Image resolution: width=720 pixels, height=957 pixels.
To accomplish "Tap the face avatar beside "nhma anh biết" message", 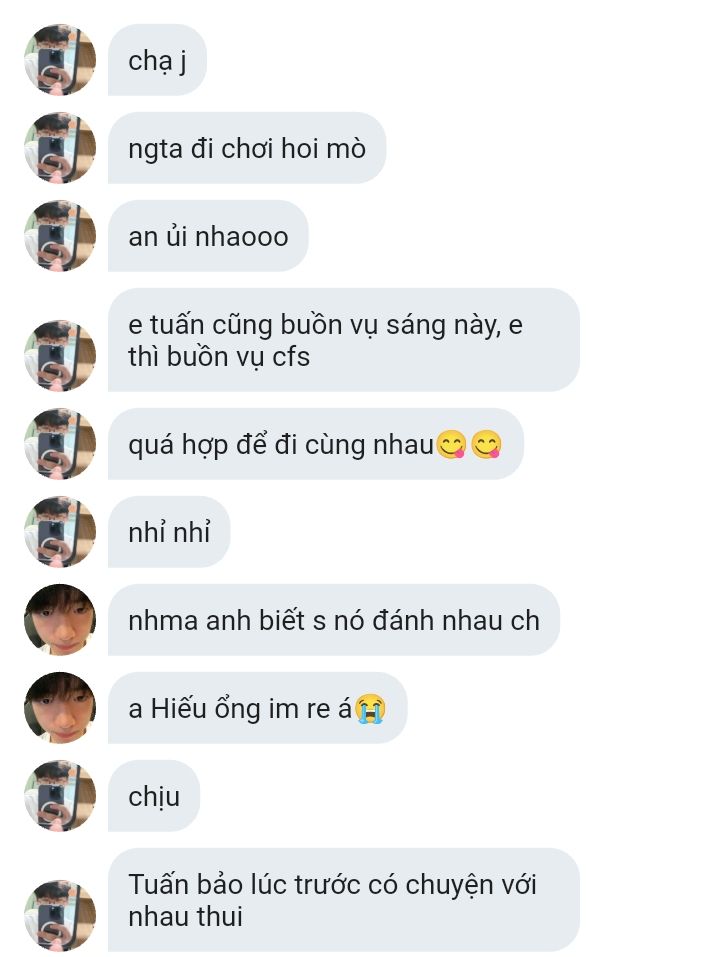I will tap(60, 619).
